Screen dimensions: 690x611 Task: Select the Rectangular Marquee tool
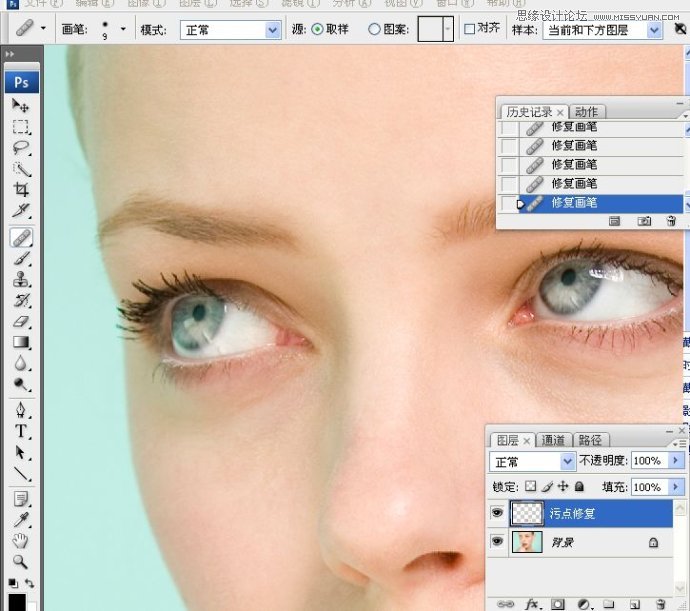point(20,126)
